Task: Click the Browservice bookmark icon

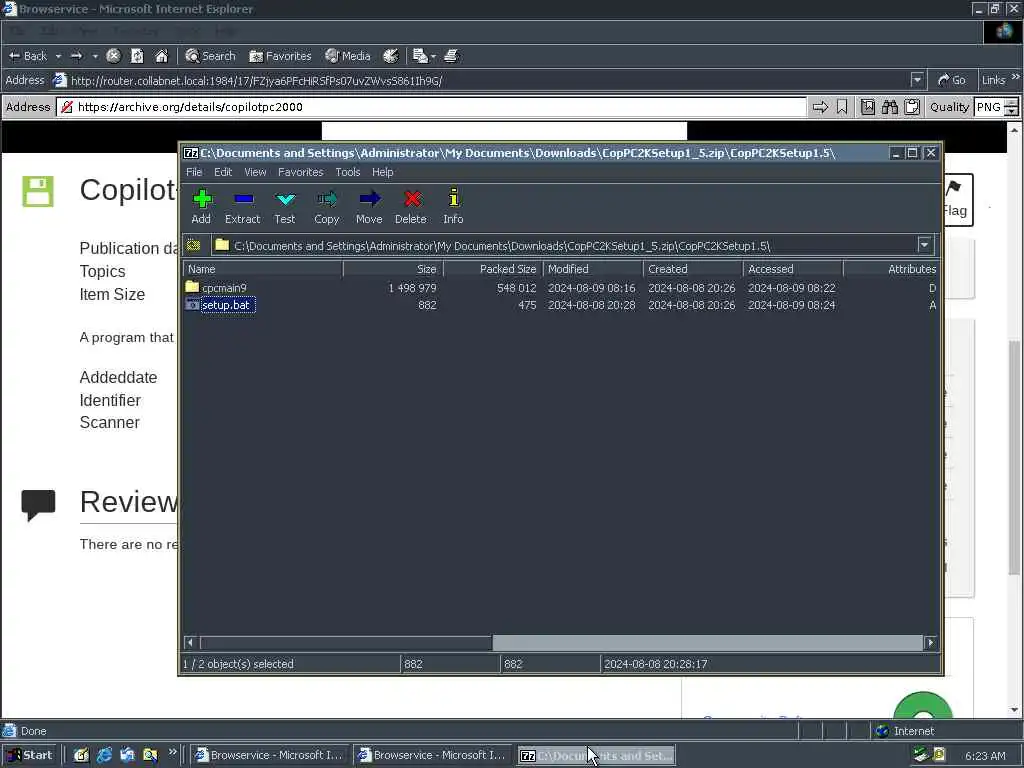Action: point(842,107)
